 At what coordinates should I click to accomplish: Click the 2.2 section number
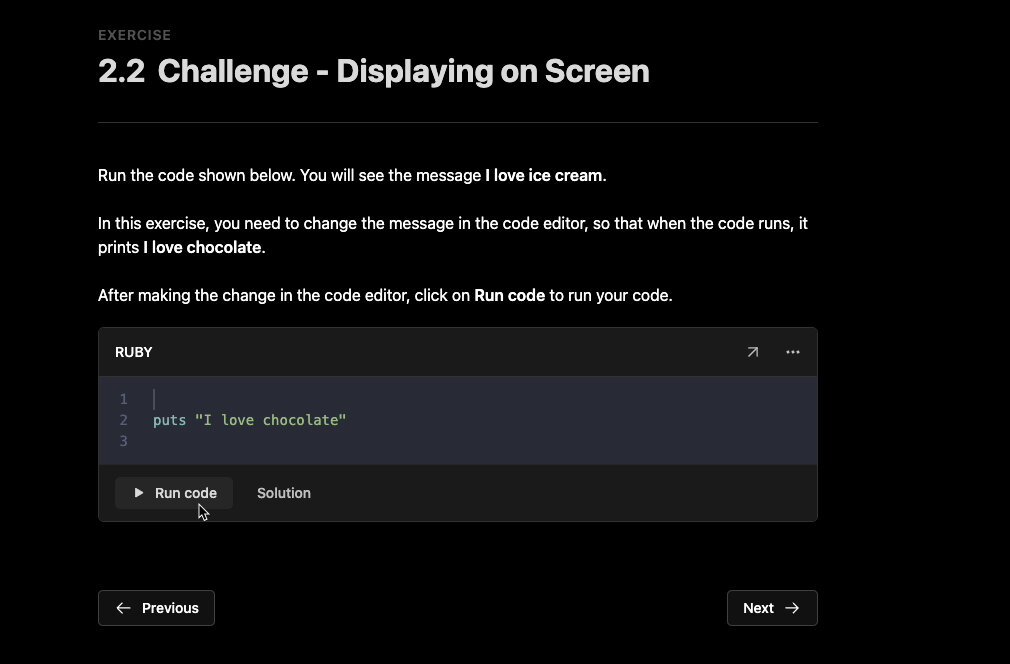click(x=122, y=71)
